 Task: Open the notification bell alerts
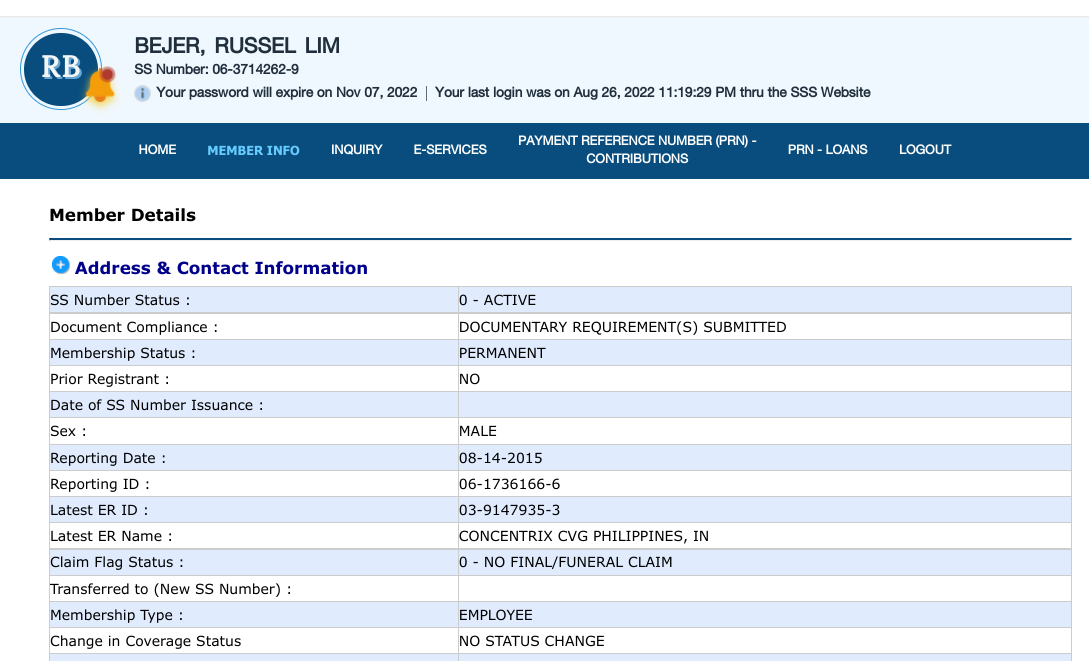click(x=100, y=86)
